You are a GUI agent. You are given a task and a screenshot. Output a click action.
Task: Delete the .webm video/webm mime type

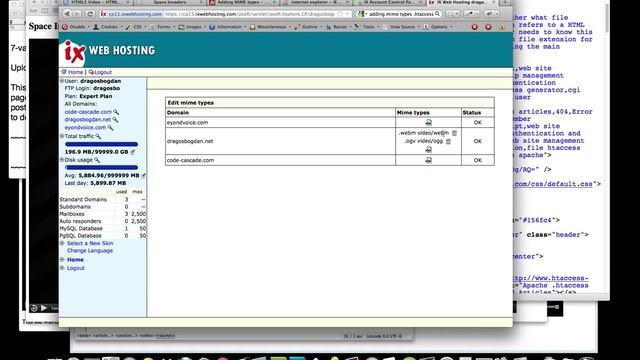454,133
